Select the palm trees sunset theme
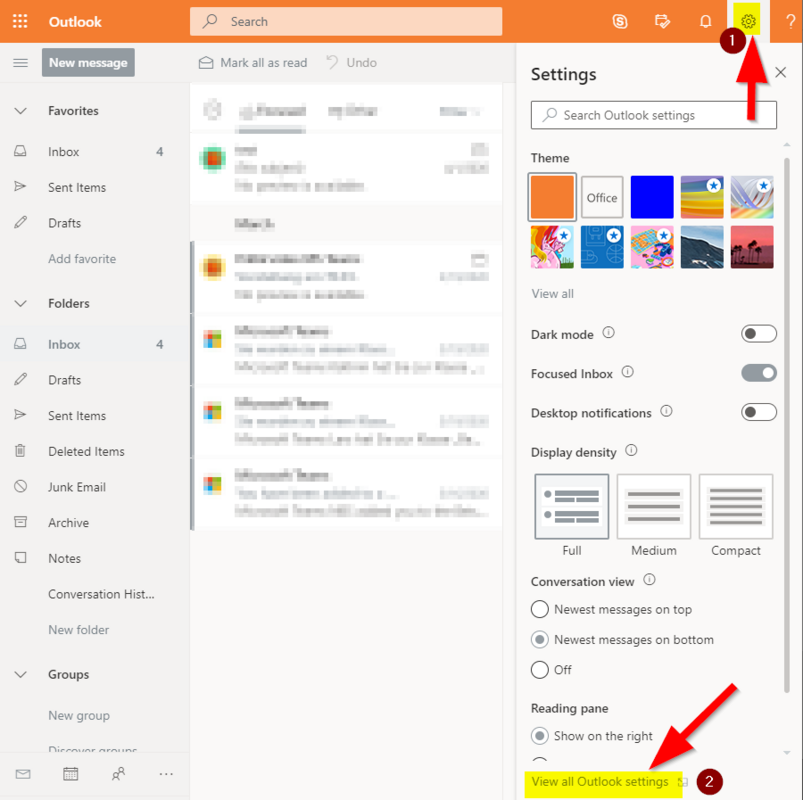Image resolution: width=803 pixels, height=800 pixels. 752,247
